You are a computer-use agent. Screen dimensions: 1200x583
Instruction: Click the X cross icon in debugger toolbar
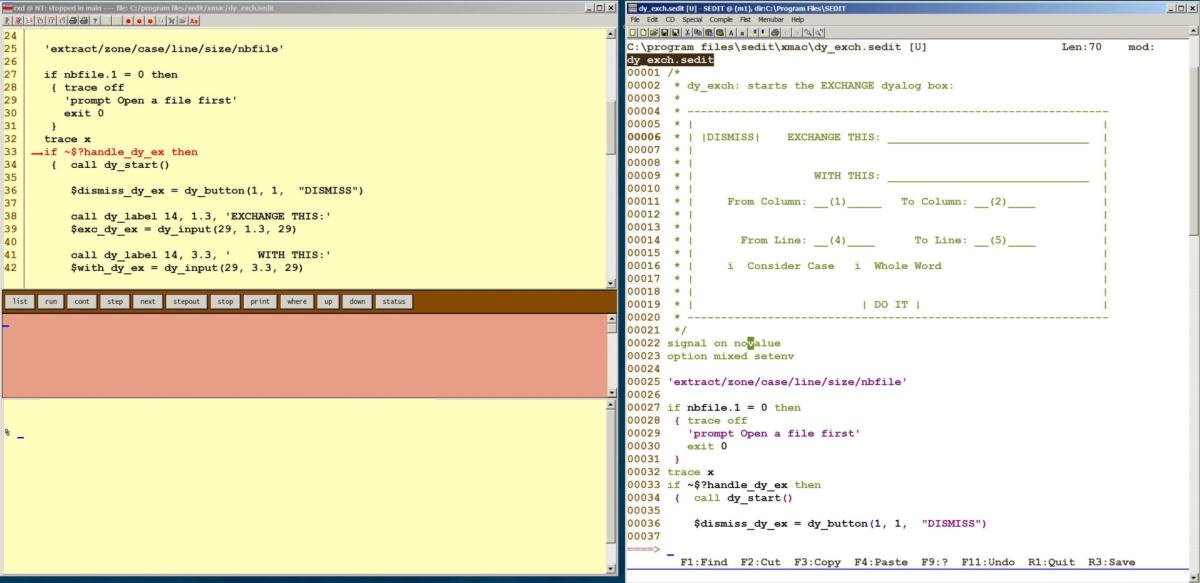pyautogui.click(x=172, y=21)
